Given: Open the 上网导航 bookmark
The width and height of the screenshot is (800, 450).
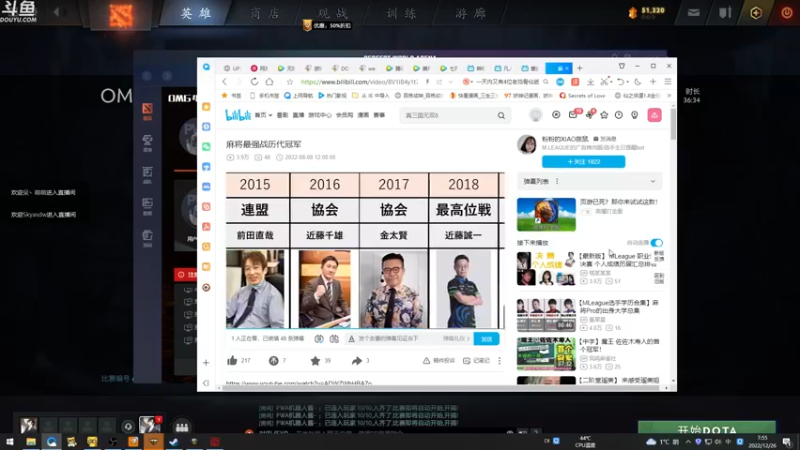Looking at the screenshot, I should pyautogui.click(x=298, y=95).
